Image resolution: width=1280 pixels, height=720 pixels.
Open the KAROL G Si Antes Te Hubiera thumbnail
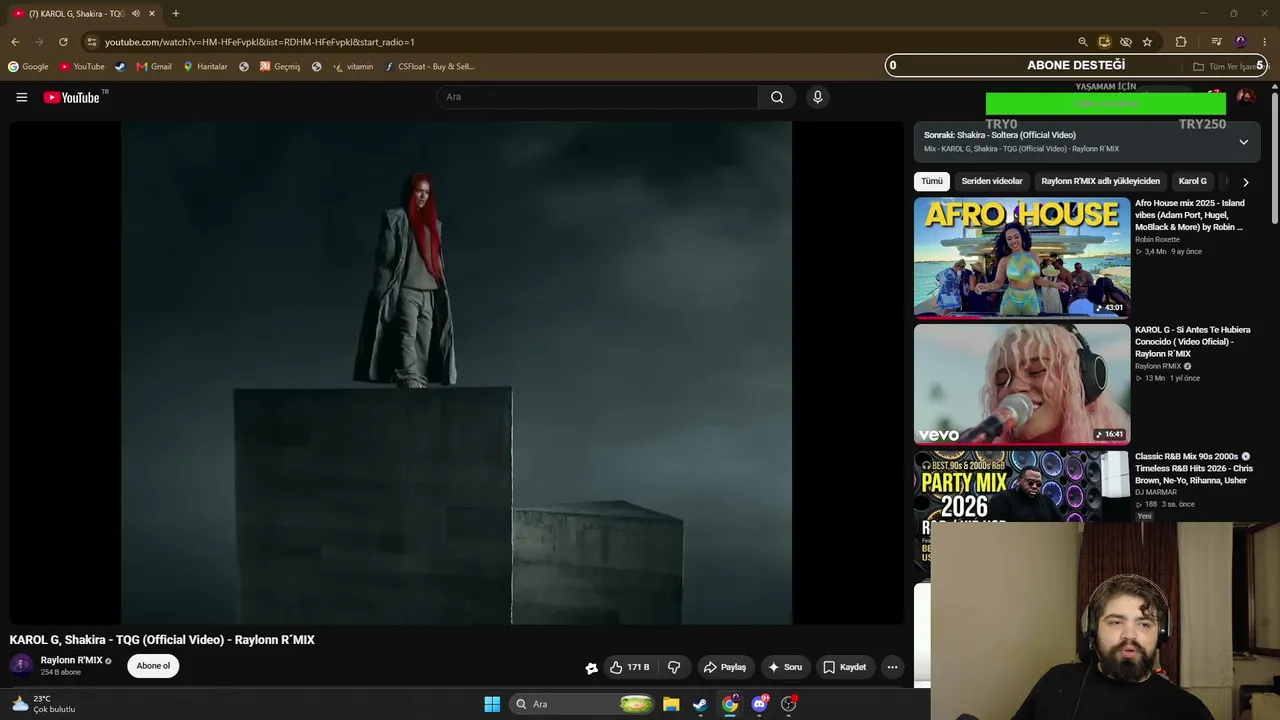pos(1022,385)
